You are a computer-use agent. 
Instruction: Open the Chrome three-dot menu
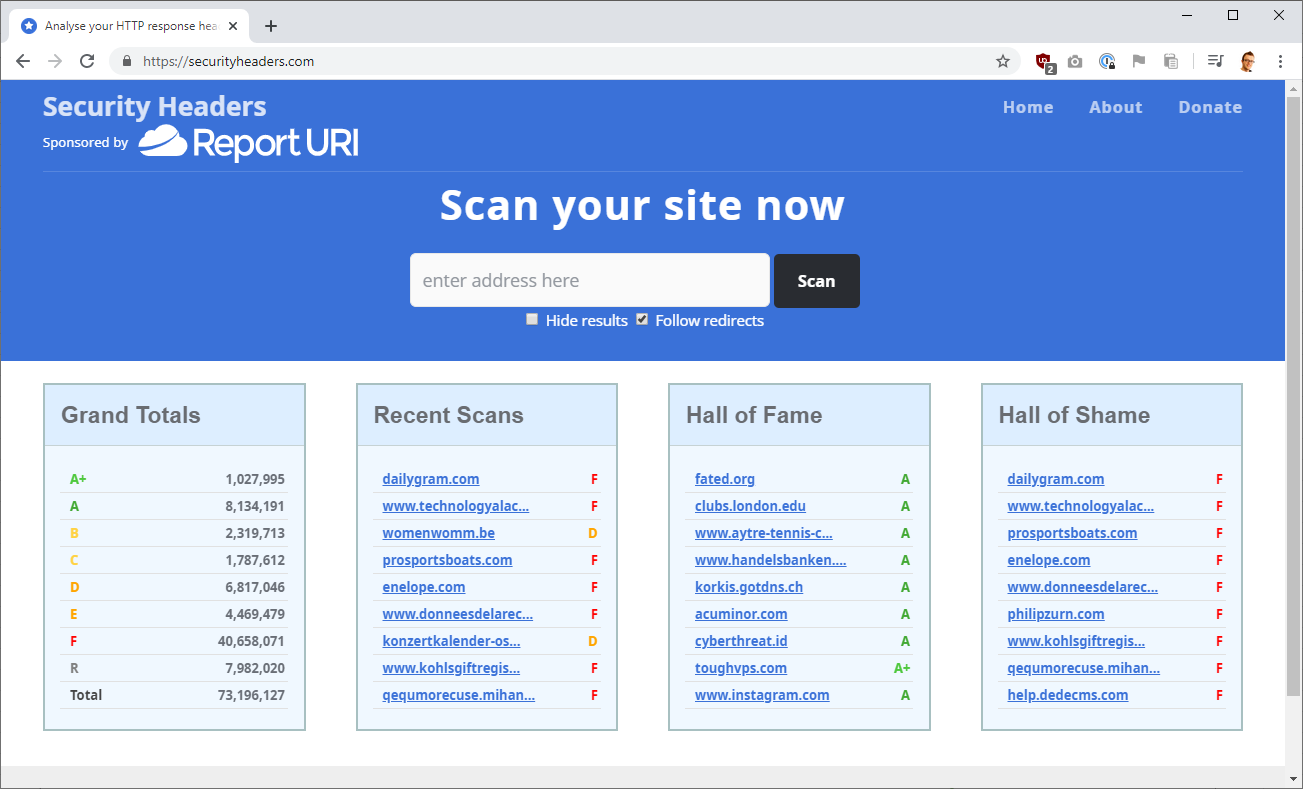coord(1280,62)
